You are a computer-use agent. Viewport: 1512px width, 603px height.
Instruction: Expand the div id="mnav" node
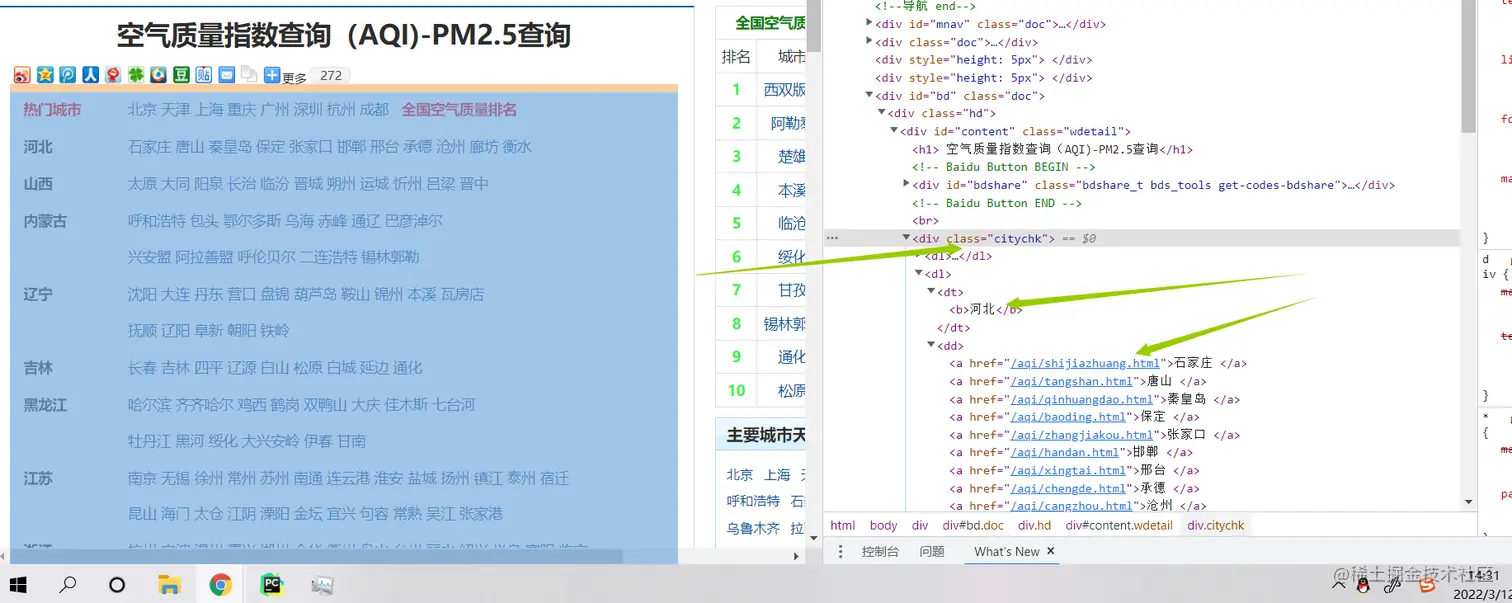click(869, 24)
